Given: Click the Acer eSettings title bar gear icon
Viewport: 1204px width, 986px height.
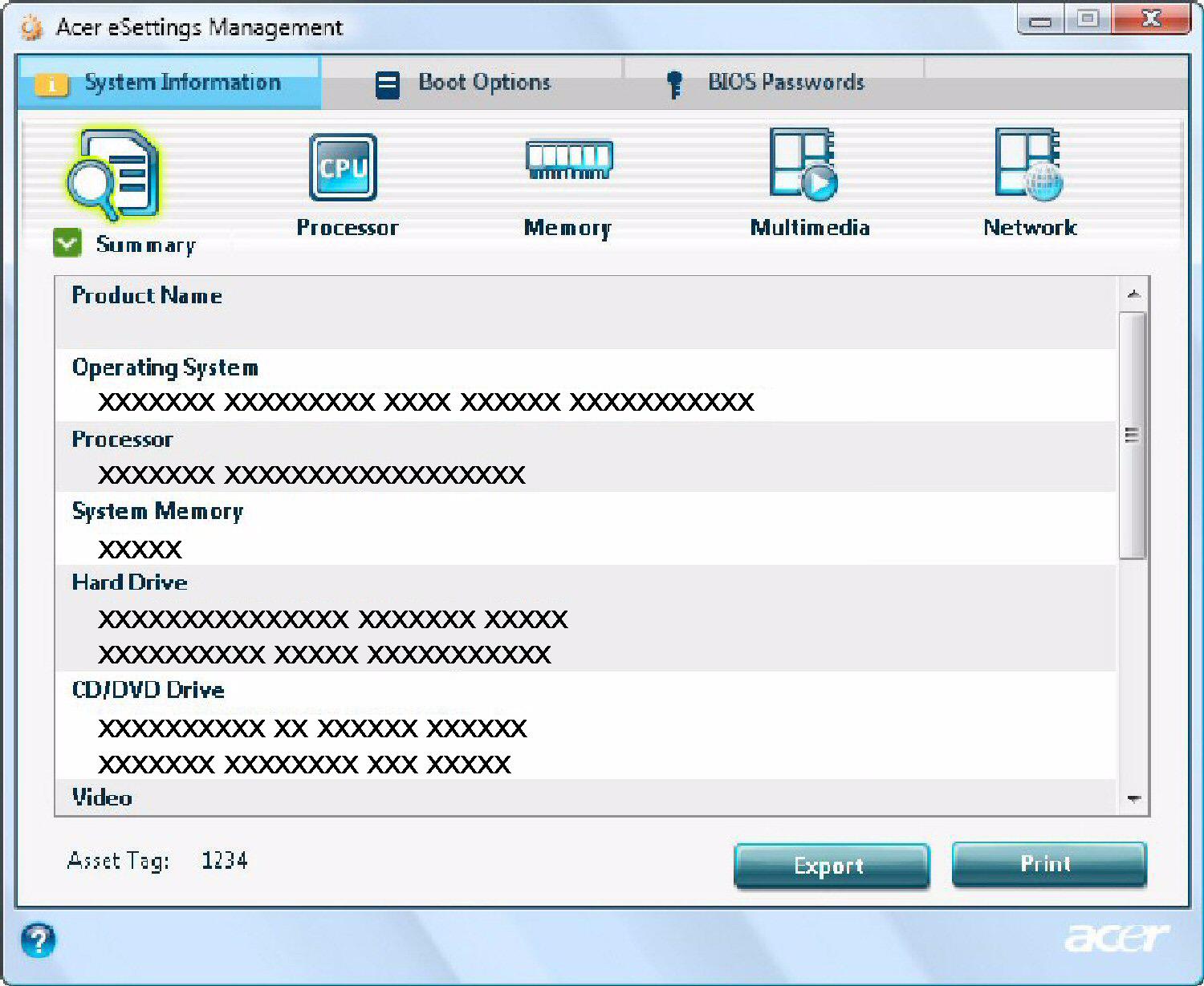Looking at the screenshot, I should [31, 28].
